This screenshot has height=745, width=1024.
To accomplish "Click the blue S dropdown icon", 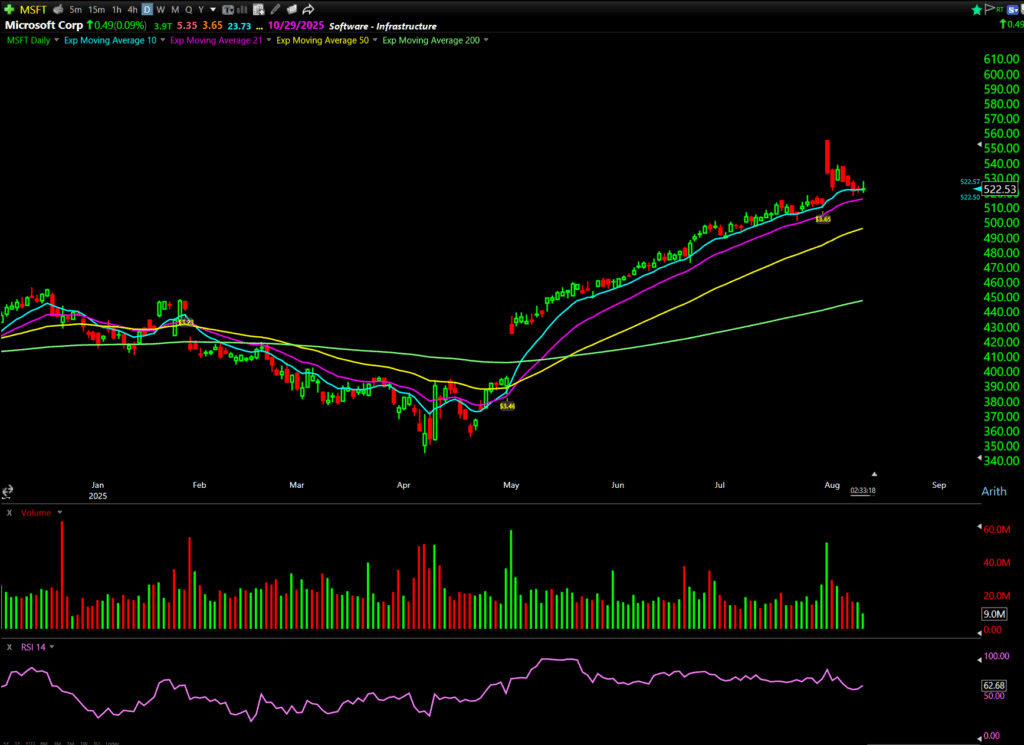I will (1012, 9).
